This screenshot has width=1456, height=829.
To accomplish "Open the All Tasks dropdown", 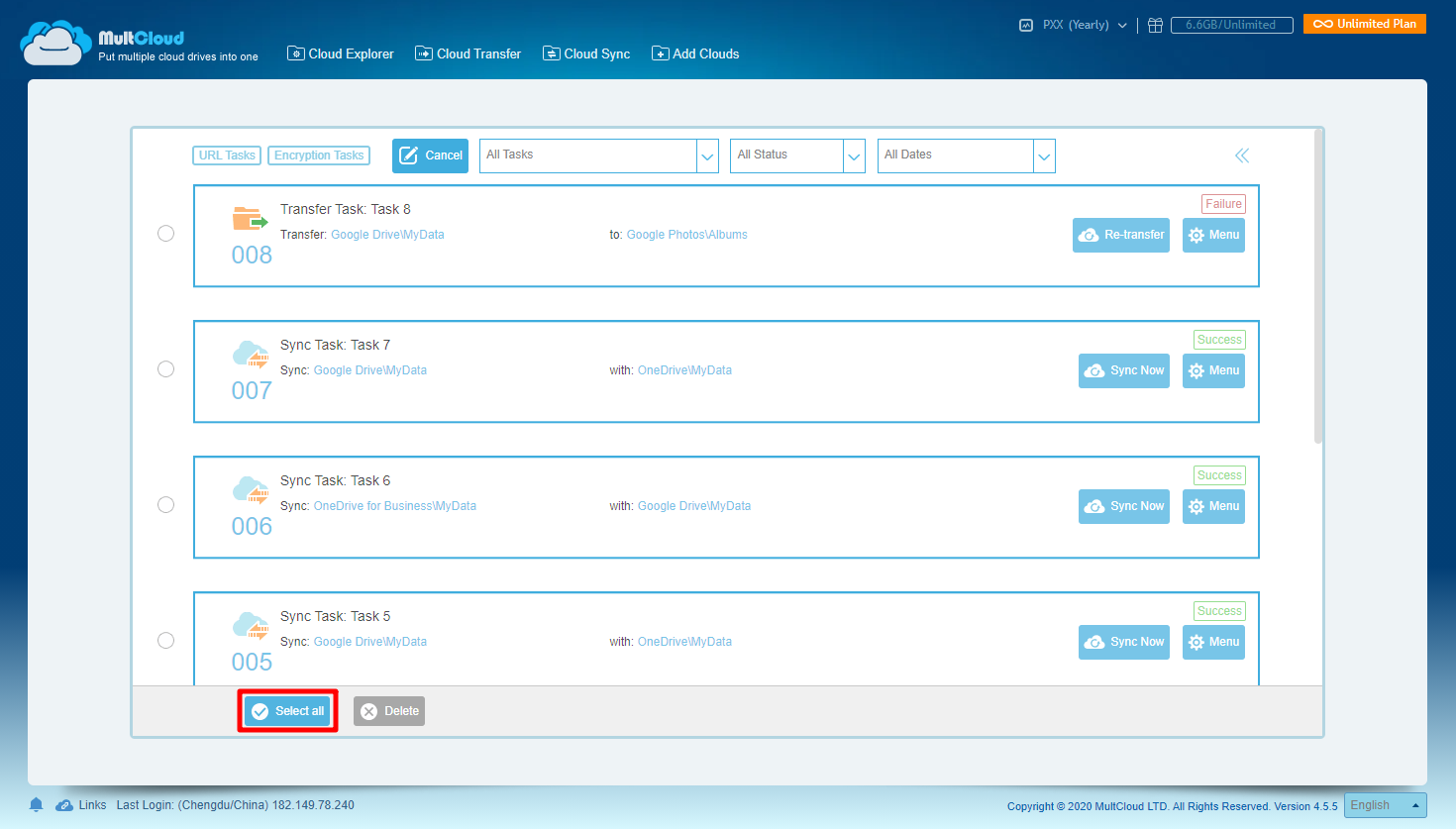I will coord(706,155).
